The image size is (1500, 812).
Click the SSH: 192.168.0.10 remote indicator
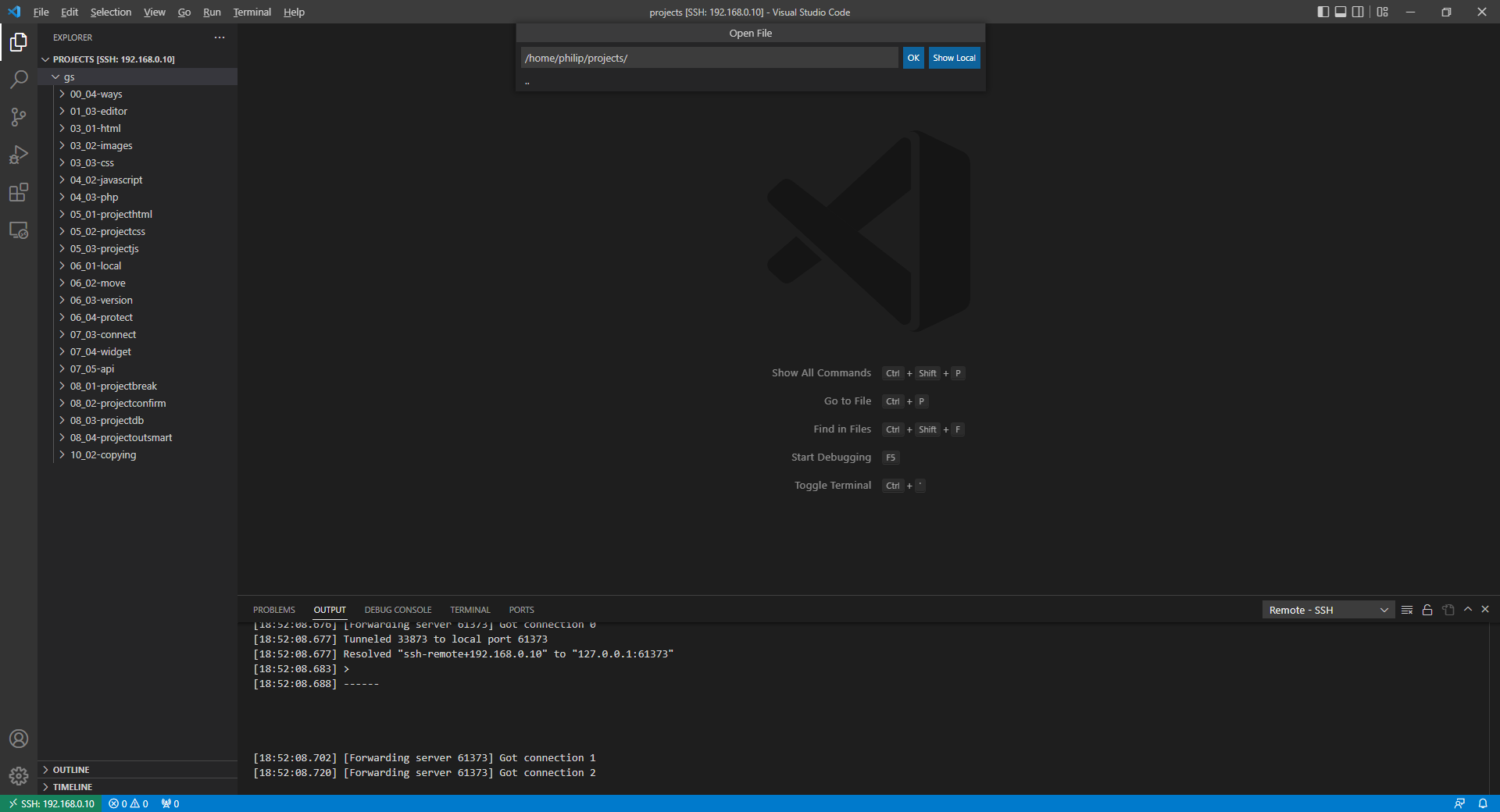click(51, 803)
